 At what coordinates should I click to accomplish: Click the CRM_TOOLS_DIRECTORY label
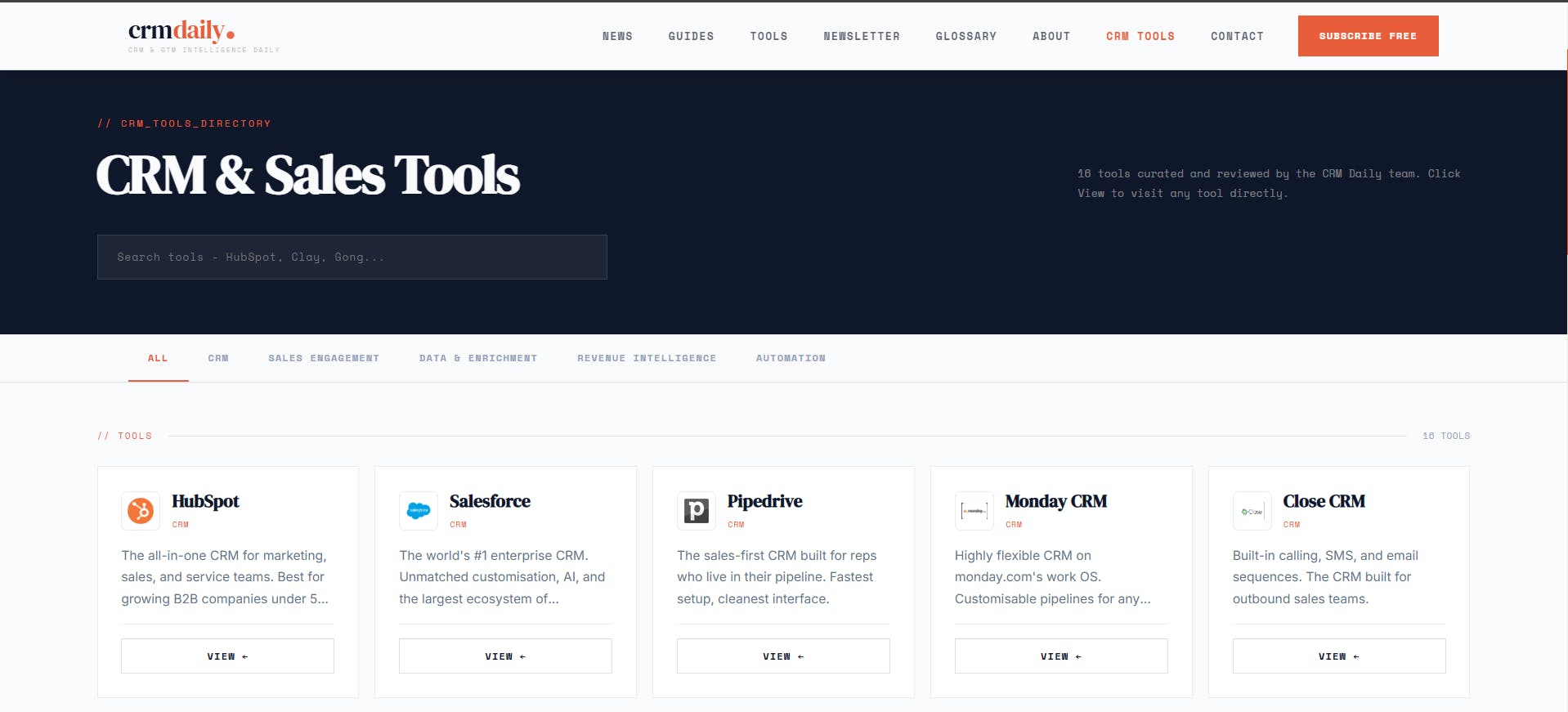coord(184,123)
